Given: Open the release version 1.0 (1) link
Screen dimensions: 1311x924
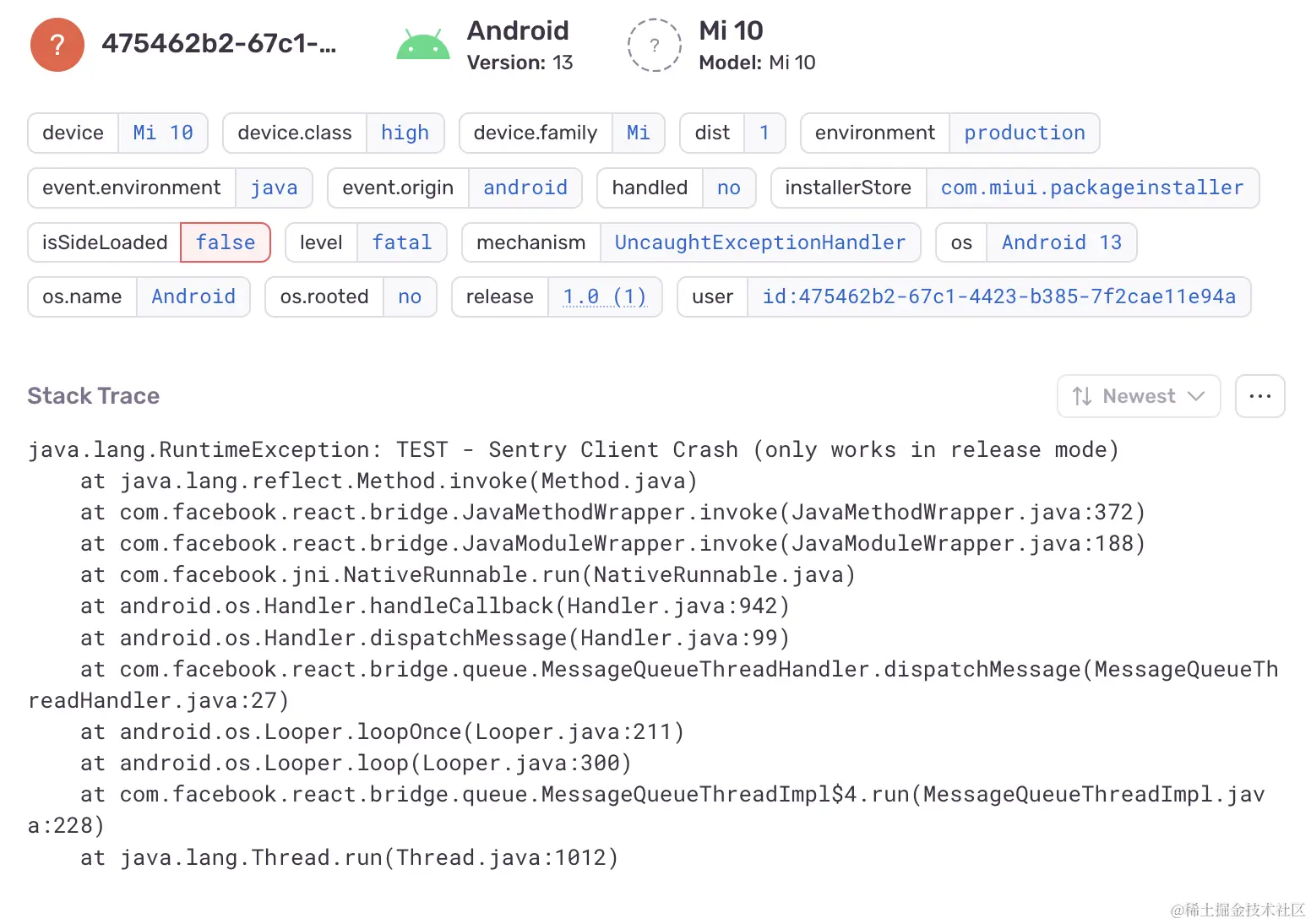Looking at the screenshot, I should tap(605, 296).
